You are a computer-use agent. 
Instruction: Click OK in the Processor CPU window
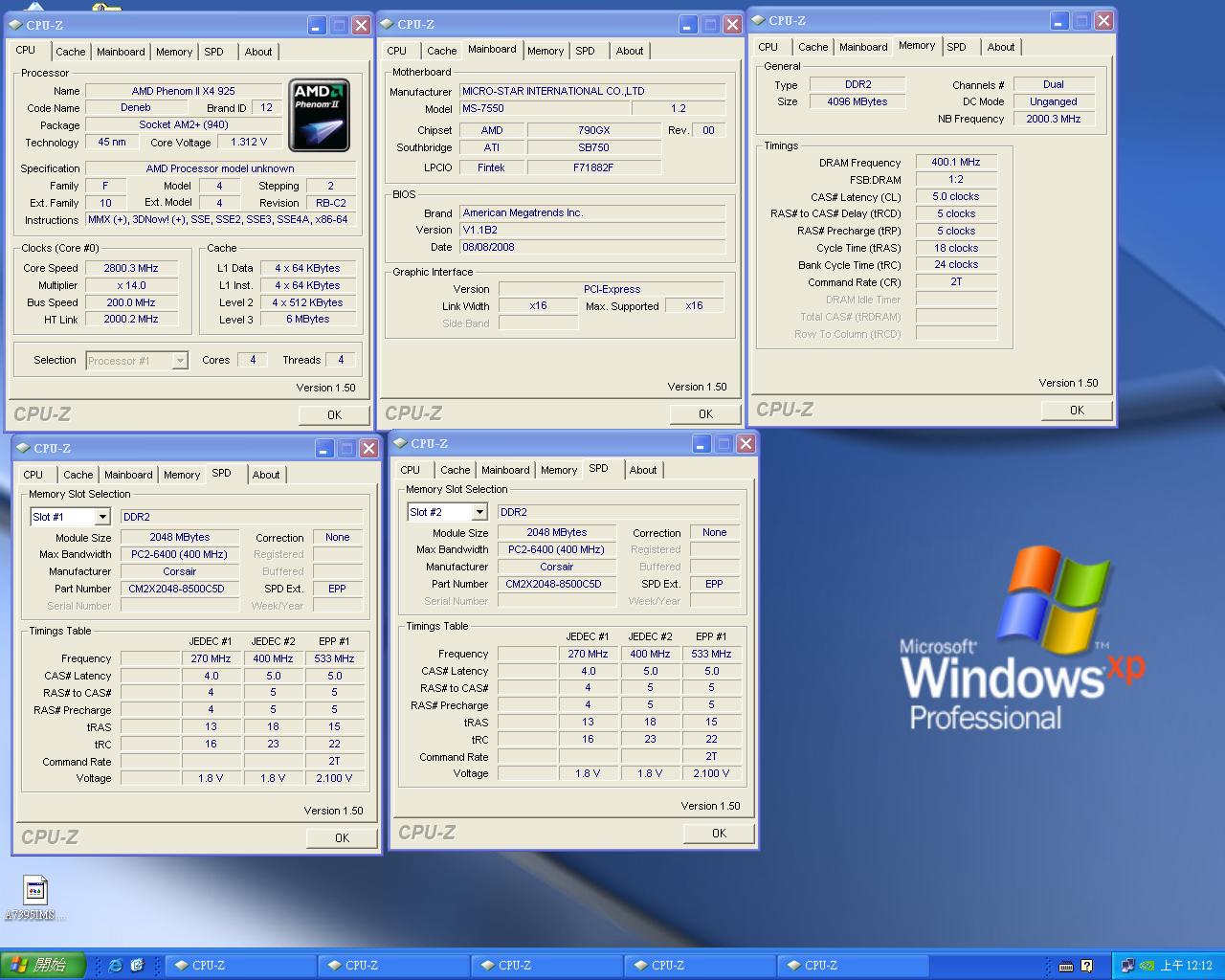pos(334,414)
